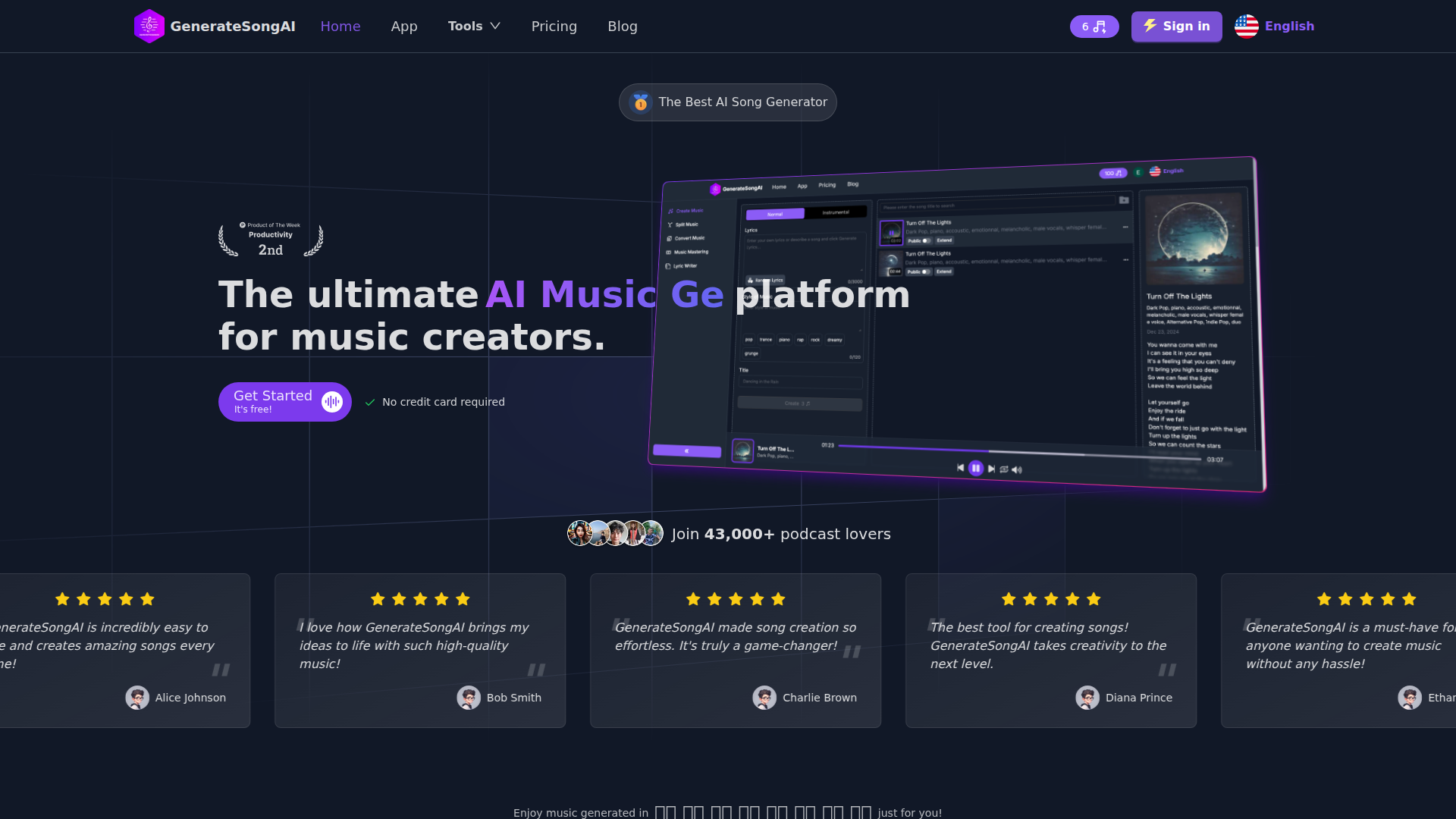The width and height of the screenshot is (1456, 819).
Task: Click the Tools chevron arrow
Action: point(495,27)
